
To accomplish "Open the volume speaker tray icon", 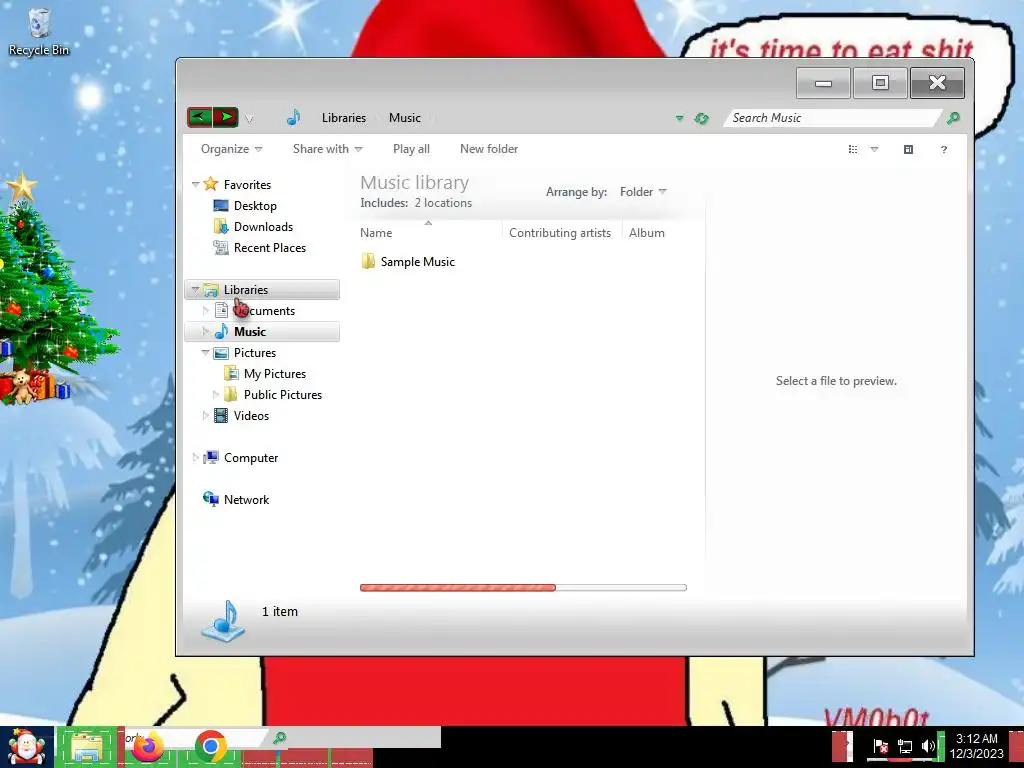I will pos(927,746).
